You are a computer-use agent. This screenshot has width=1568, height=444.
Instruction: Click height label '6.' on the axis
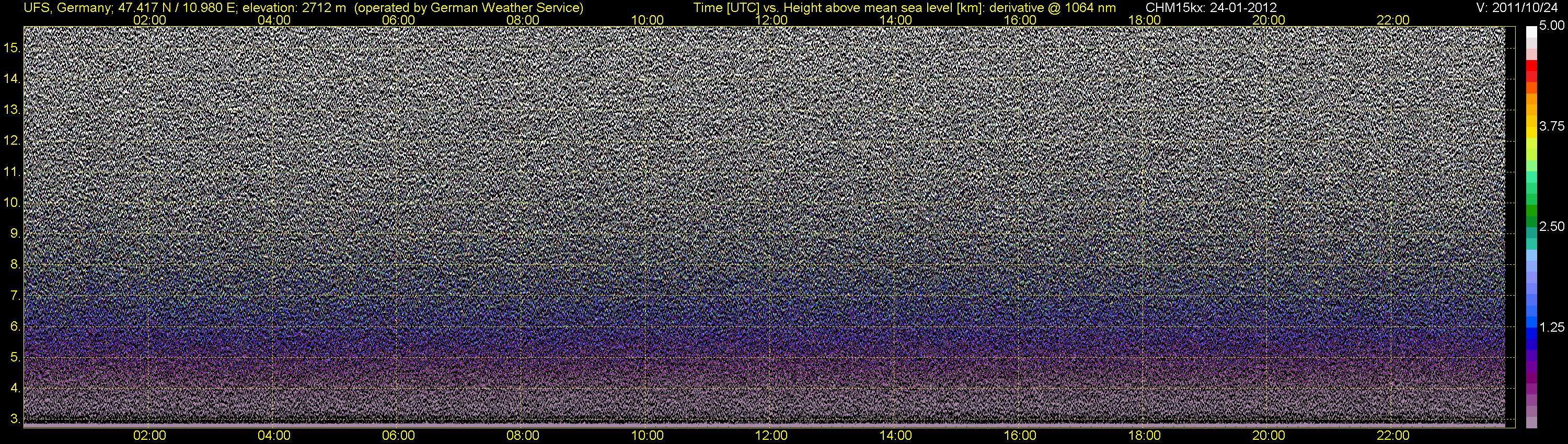15,326
